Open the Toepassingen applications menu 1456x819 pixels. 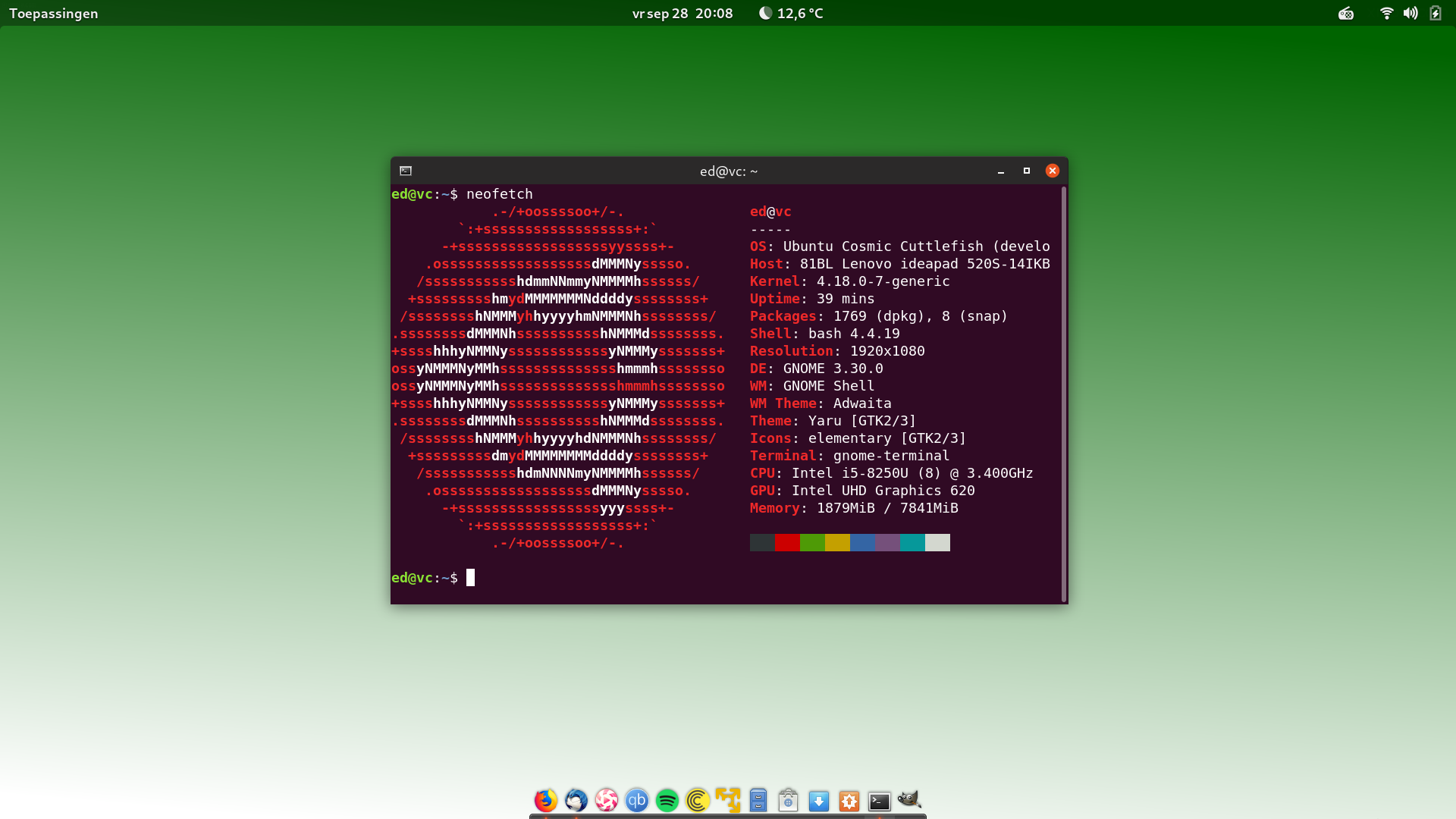[53, 13]
